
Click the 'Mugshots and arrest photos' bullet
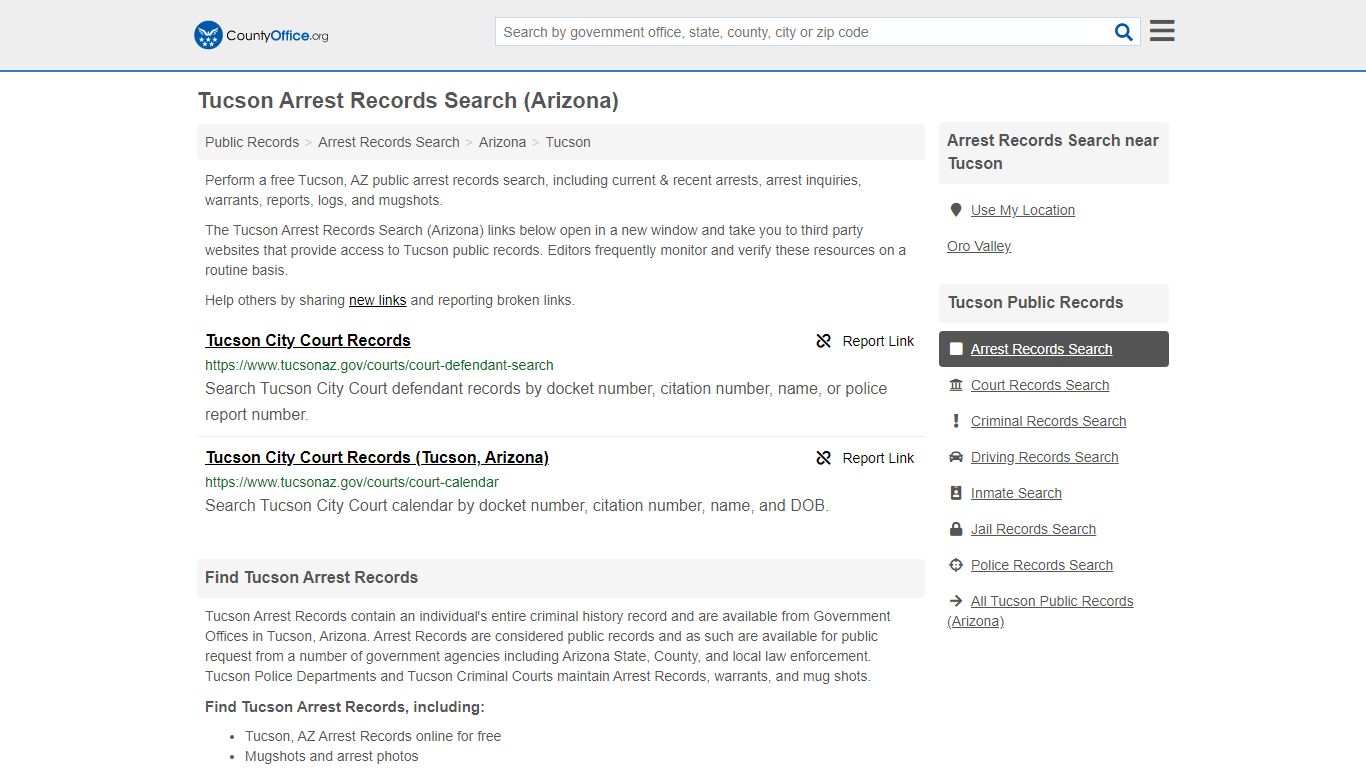(332, 756)
